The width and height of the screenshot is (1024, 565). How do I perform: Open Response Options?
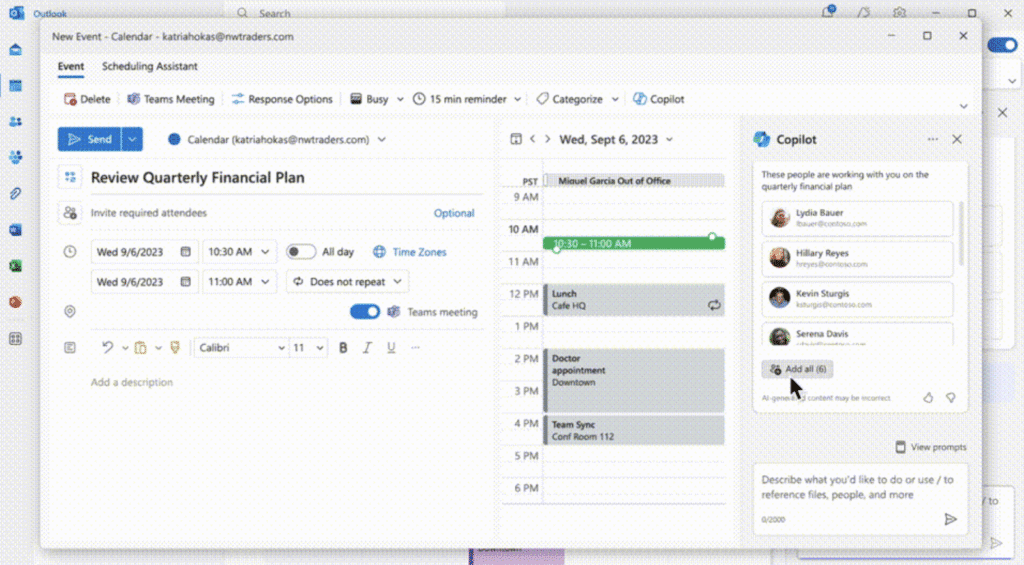pyautogui.click(x=282, y=99)
